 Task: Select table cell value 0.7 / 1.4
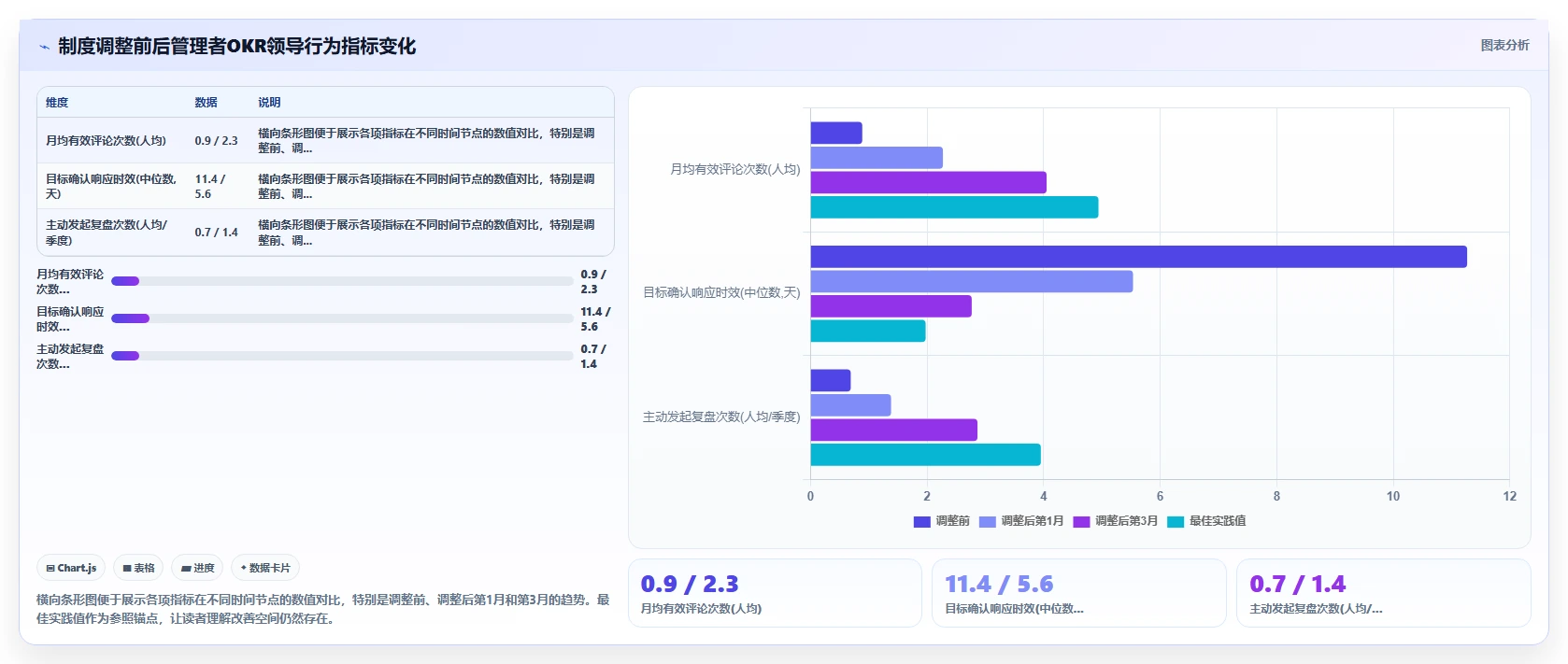pyautogui.click(x=216, y=233)
